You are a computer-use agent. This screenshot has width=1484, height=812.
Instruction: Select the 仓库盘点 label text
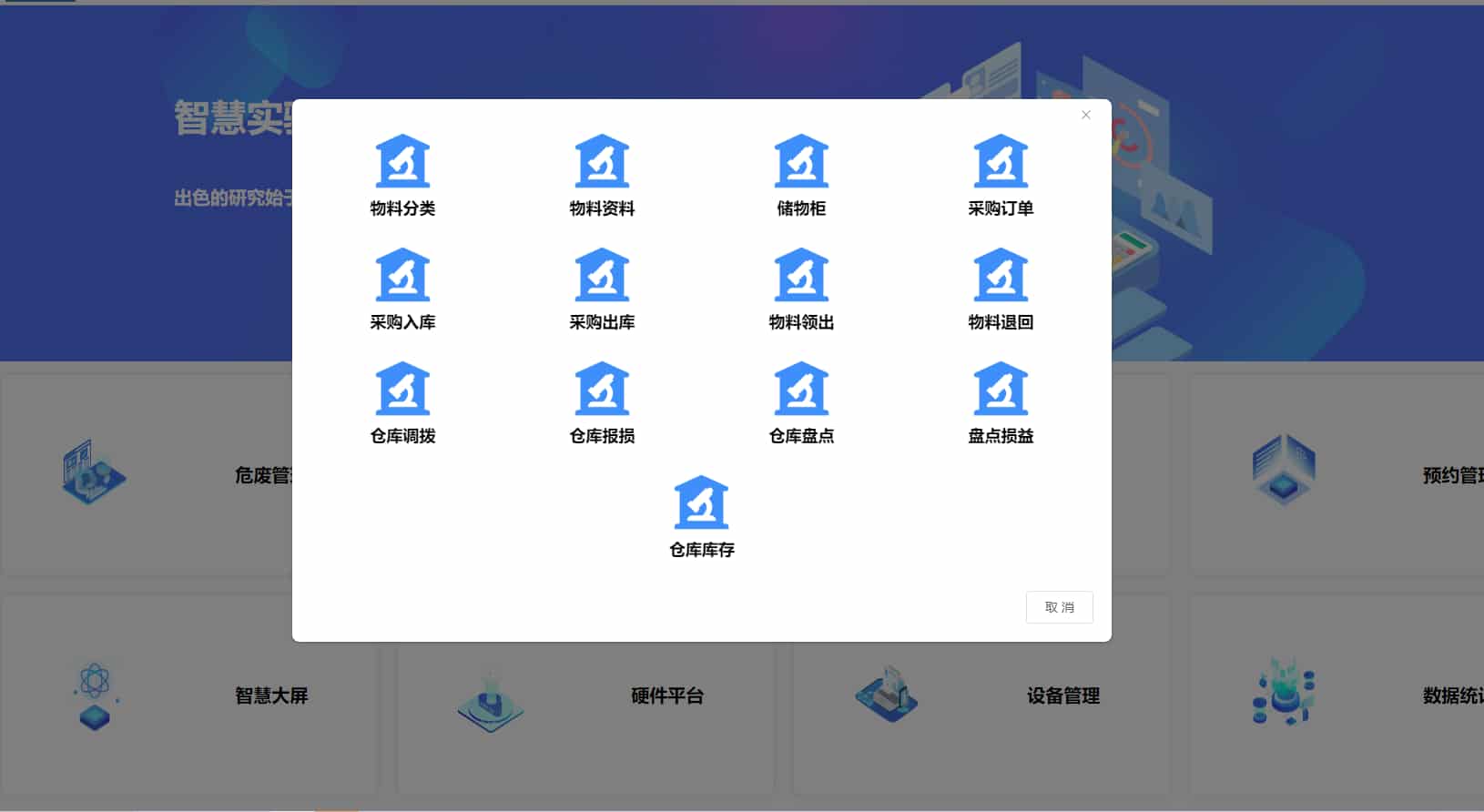click(801, 436)
